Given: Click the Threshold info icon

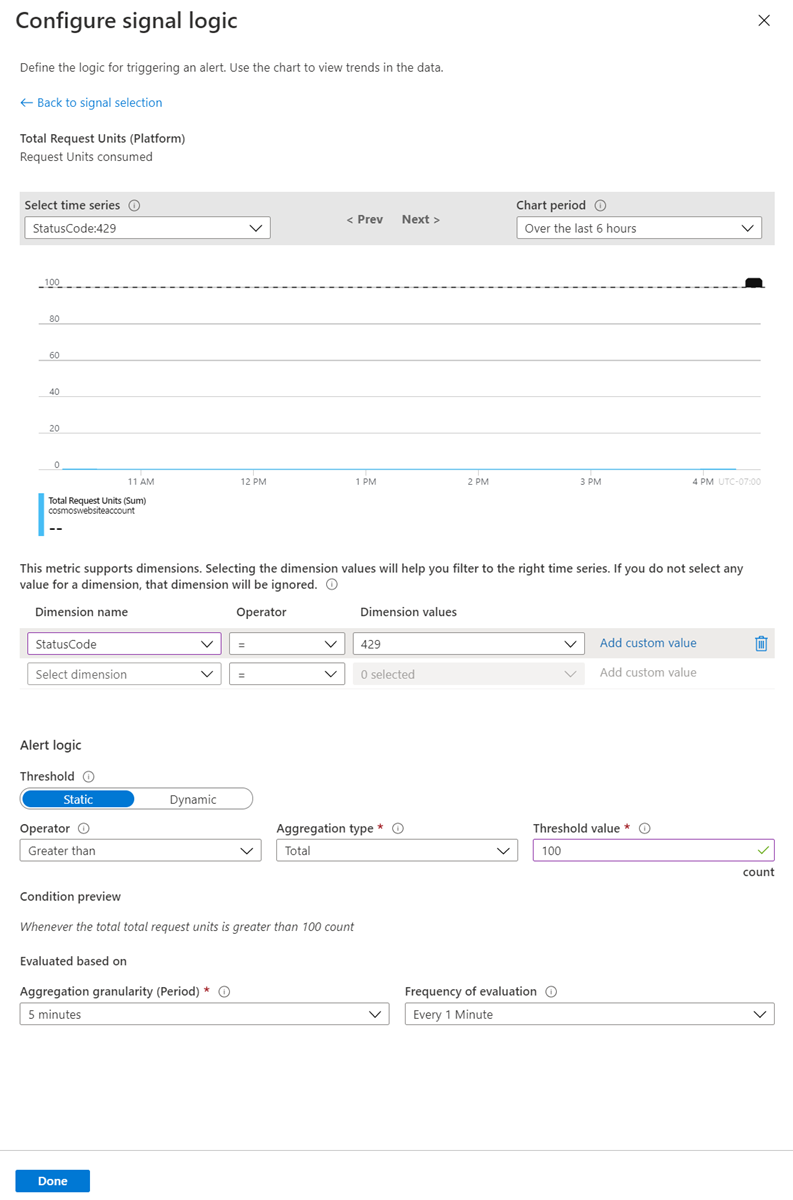Looking at the screenshot, I should coord(88,776).
